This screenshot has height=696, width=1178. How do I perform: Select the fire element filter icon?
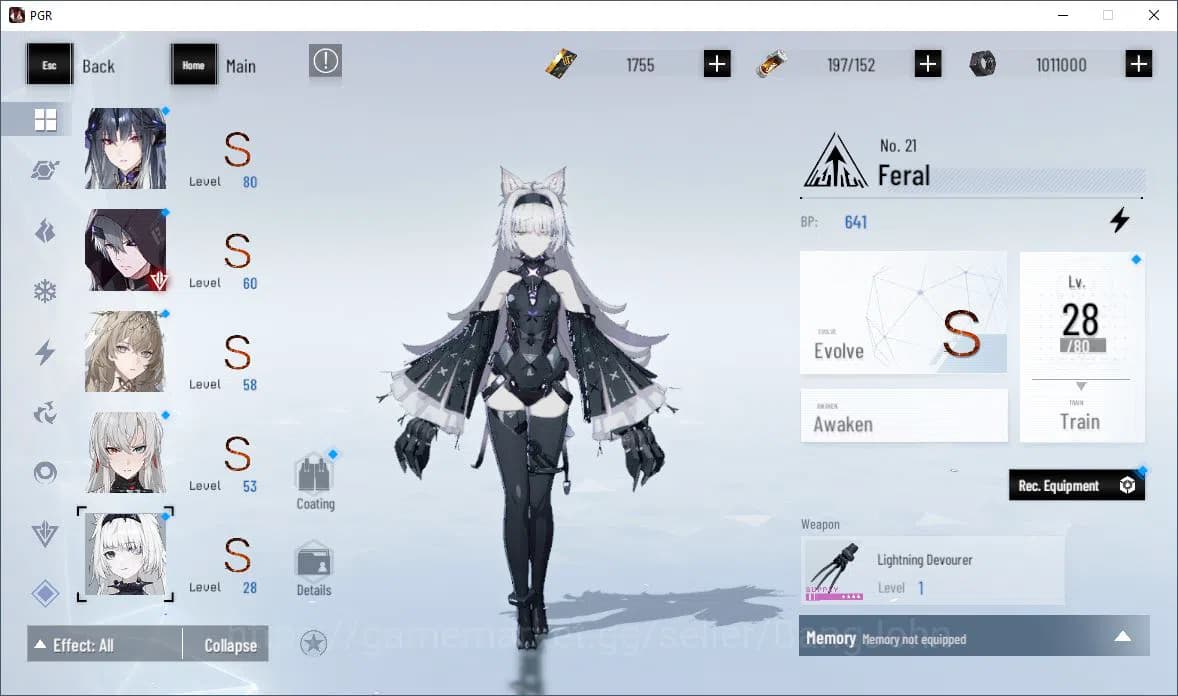pyautogui.click(x=45, y=232)
